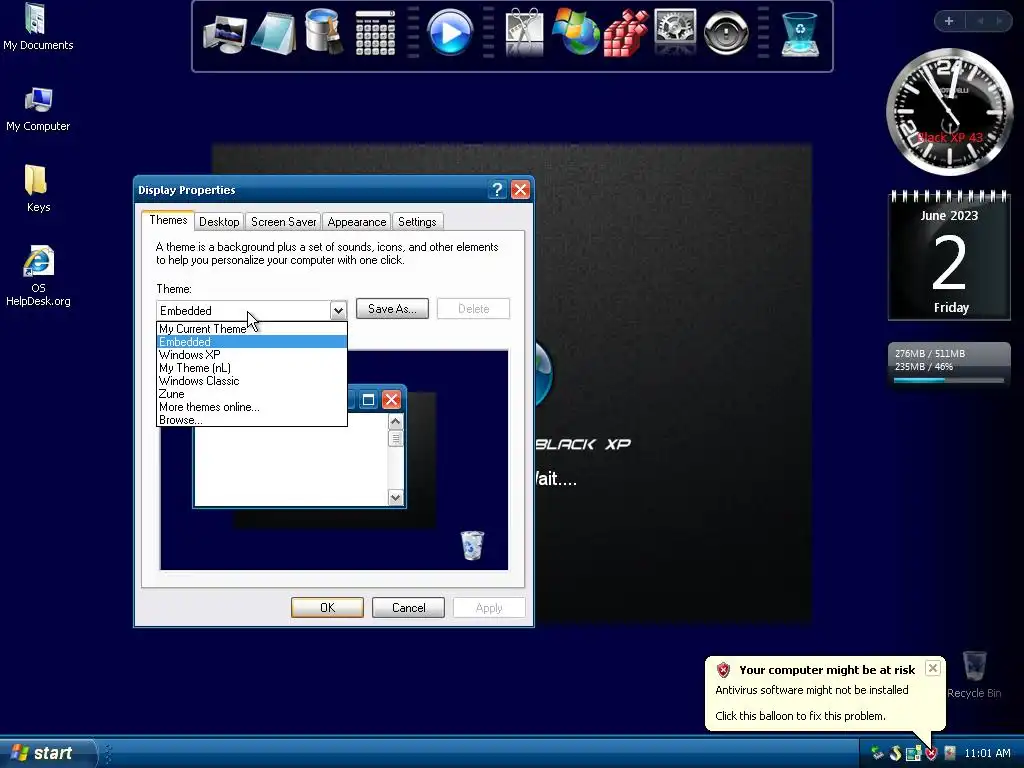Open the monitor display icon in the dock
1024x768 pixels.
tap(225, 35)
